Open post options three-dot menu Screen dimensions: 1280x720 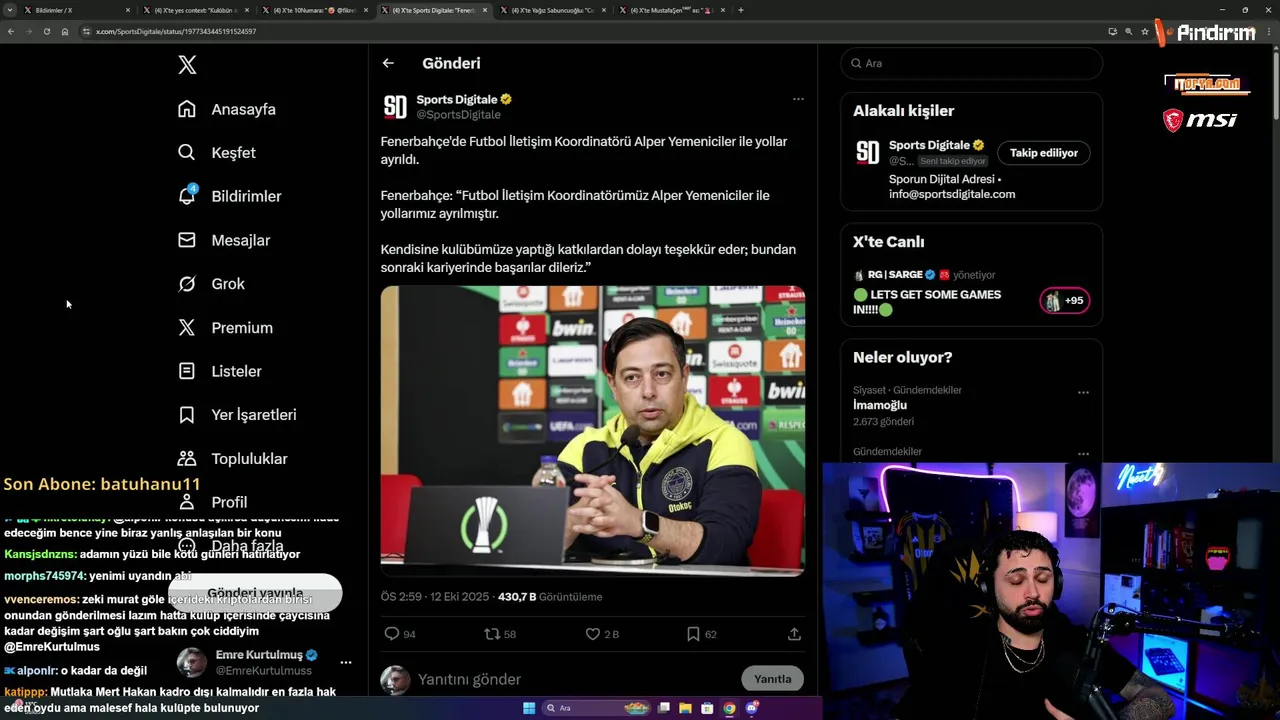798,99
